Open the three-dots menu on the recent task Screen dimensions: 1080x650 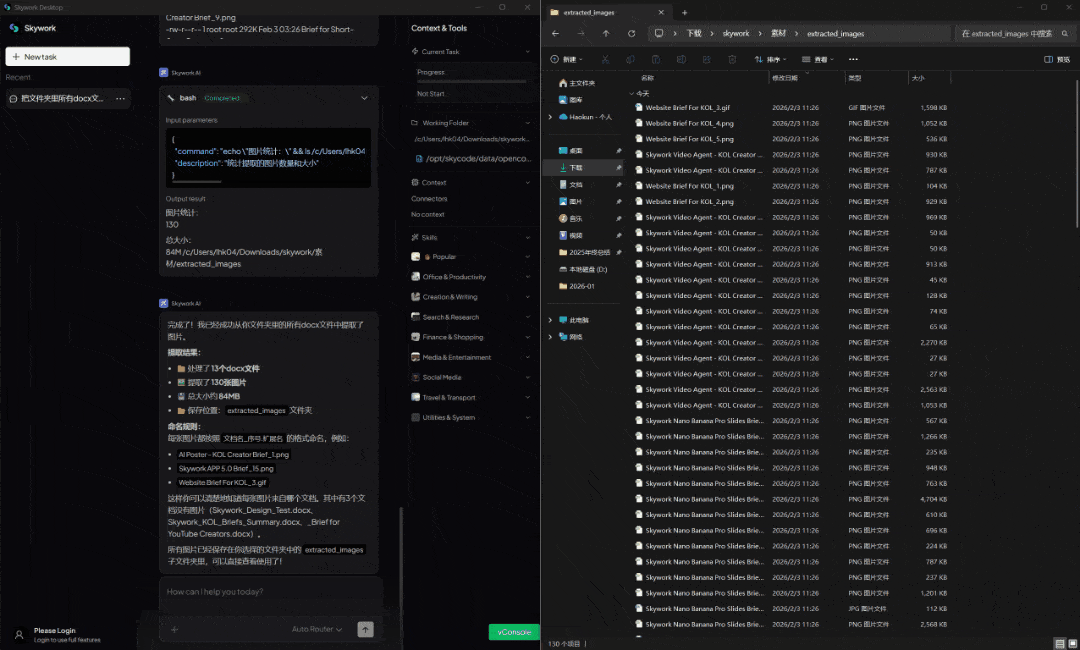tap(120, 98)
